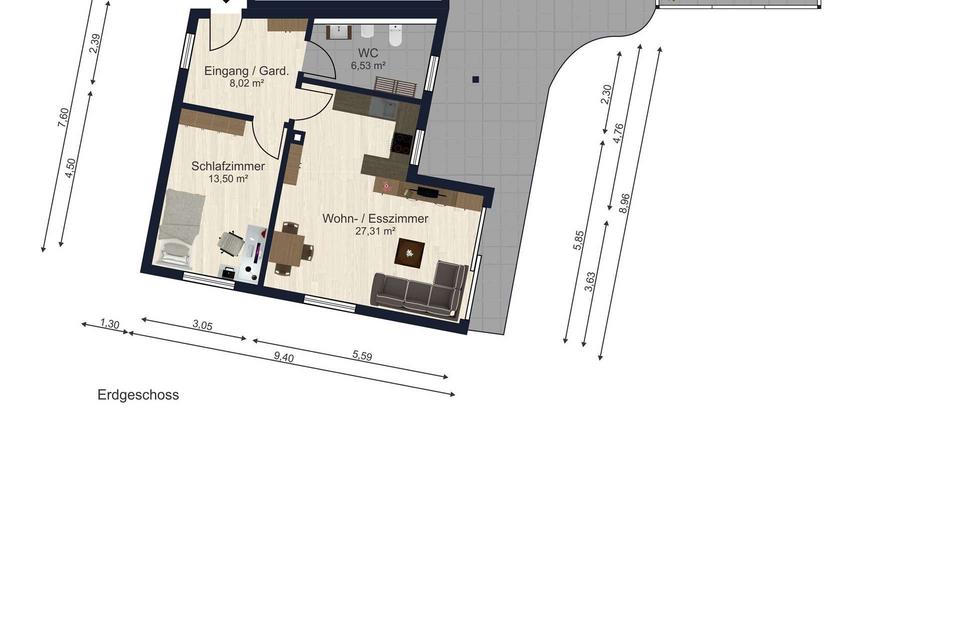Click the bedroom wardrobe along the top wall
Viewport: 960px width, 637px height.
pos(211,122)
